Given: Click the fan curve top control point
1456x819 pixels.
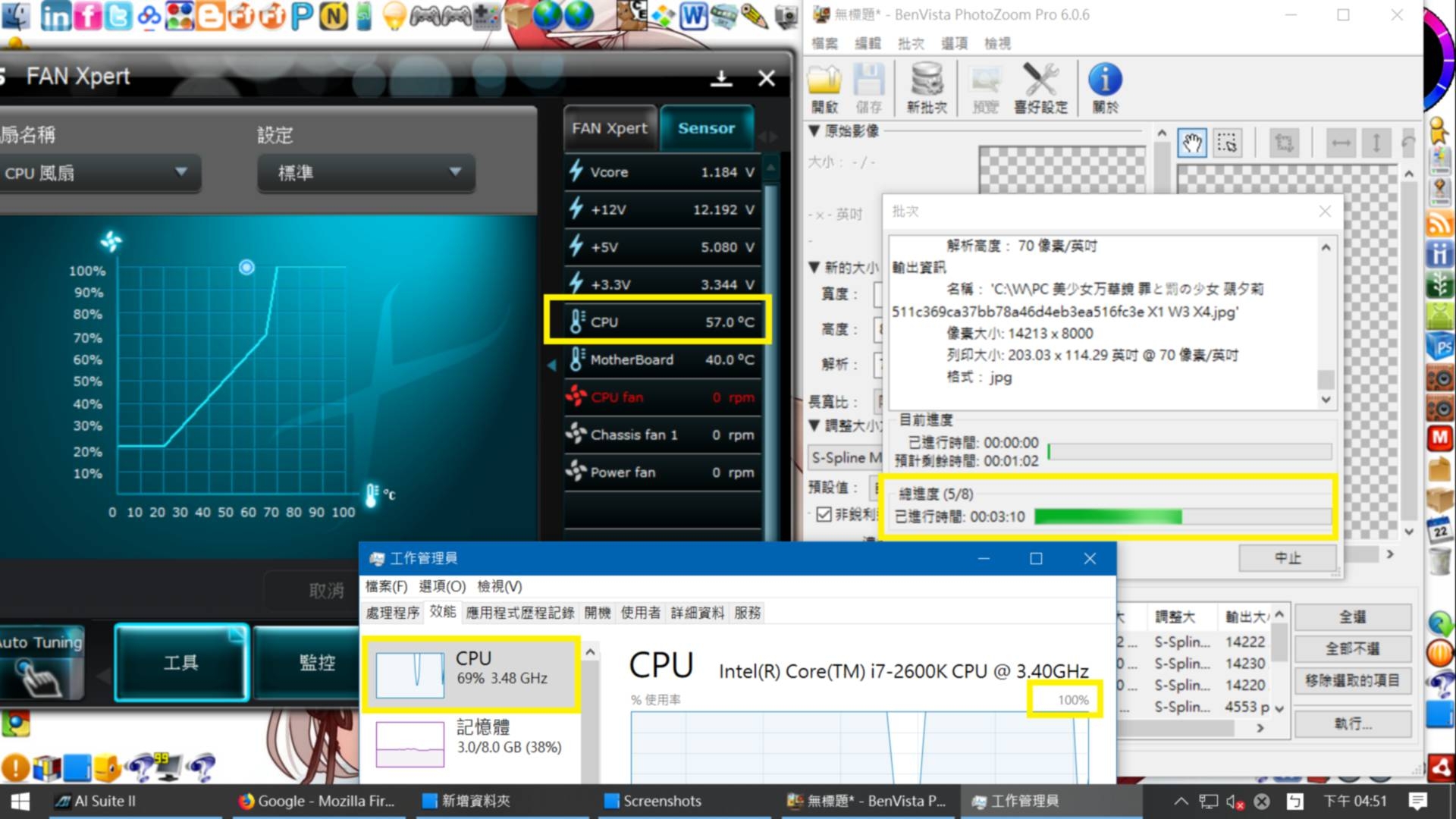Looking at the screenshot, I should pos(246,267).
